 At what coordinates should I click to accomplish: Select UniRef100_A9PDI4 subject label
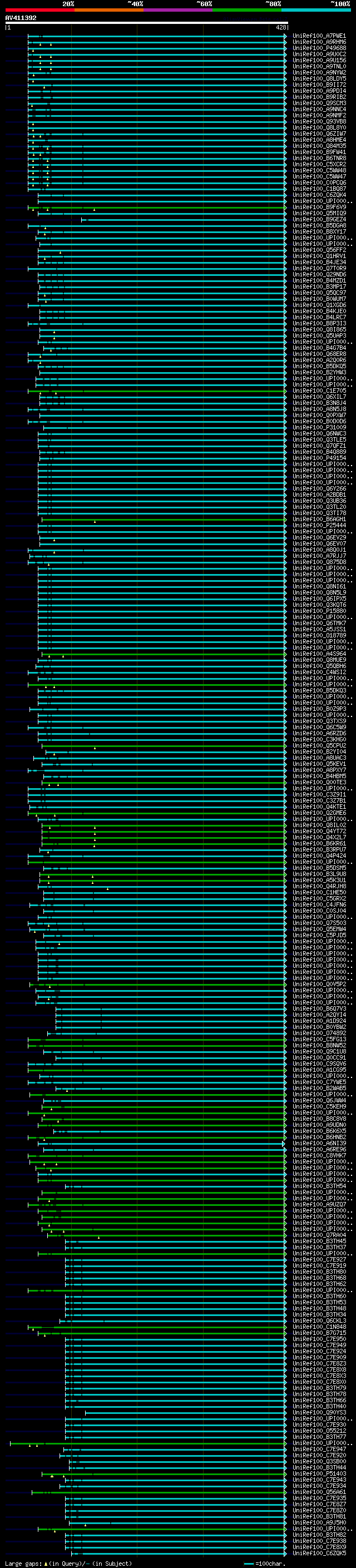coord(319,91)
